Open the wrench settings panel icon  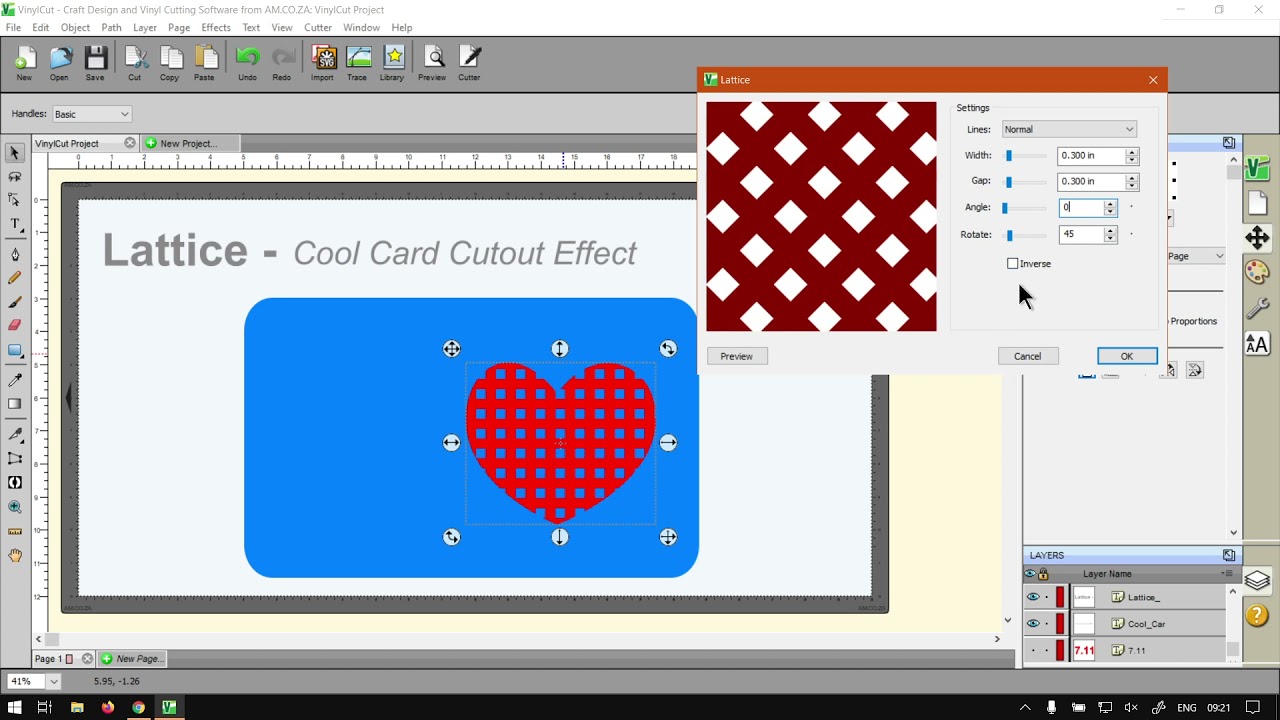(x=1257, y=308)
